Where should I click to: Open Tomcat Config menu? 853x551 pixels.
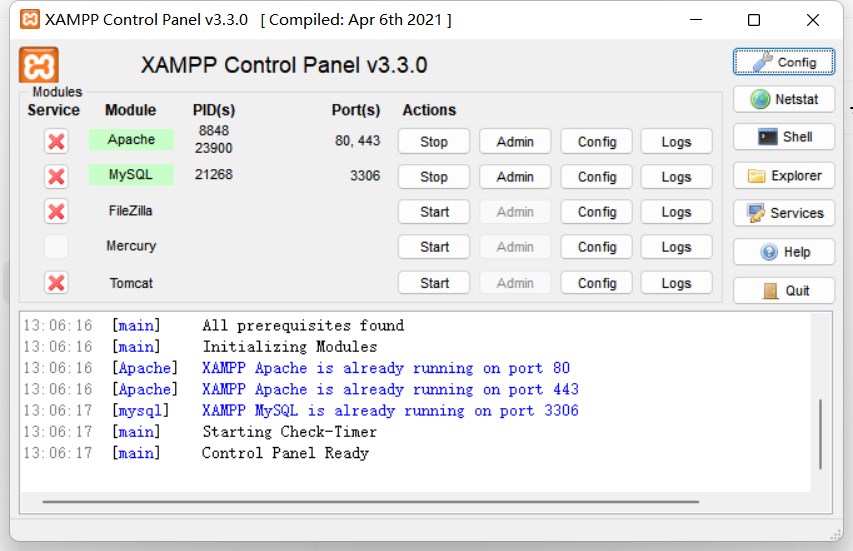point(596,283)
